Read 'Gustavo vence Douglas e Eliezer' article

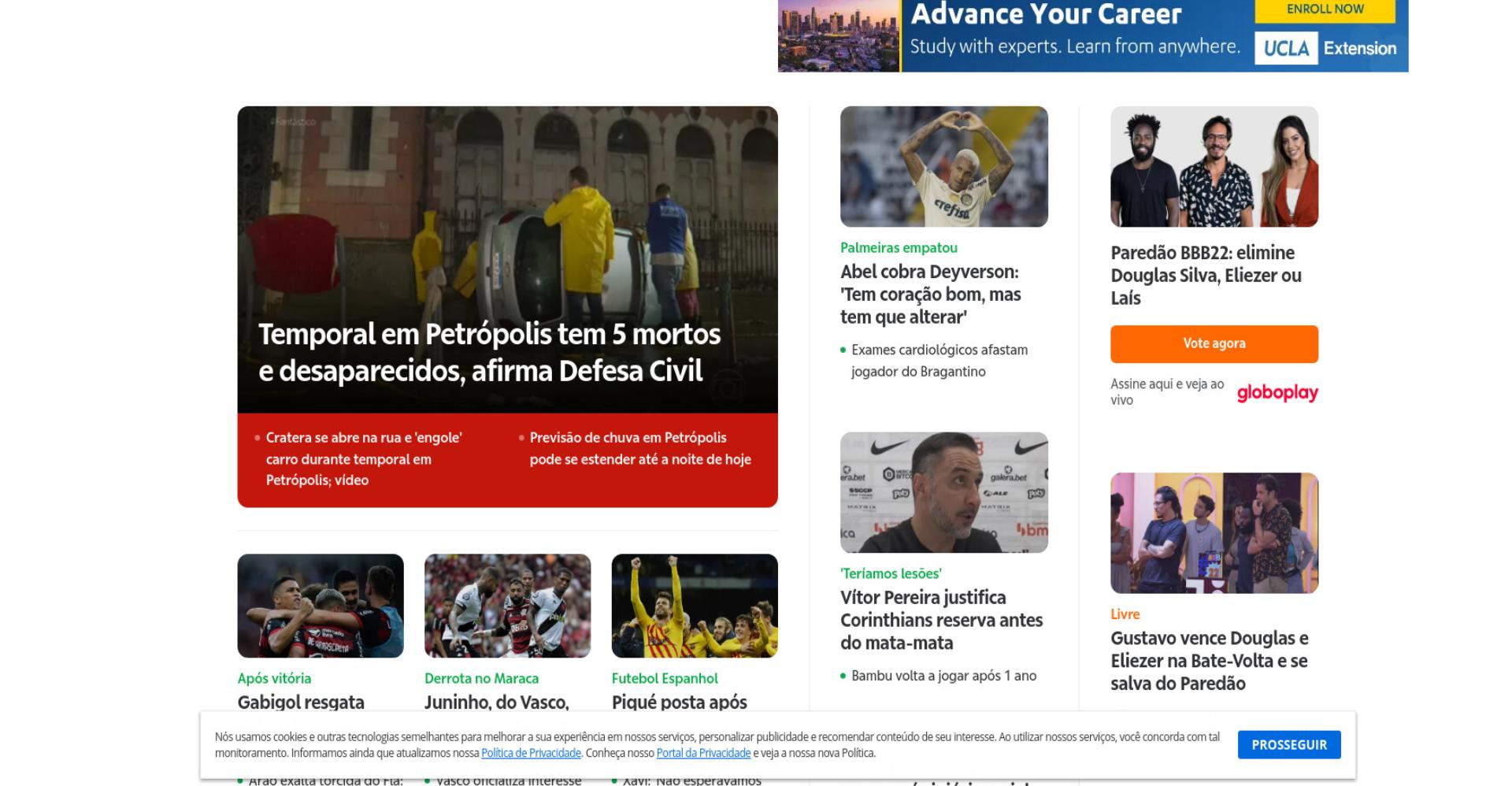click(x=1209, y=661)
